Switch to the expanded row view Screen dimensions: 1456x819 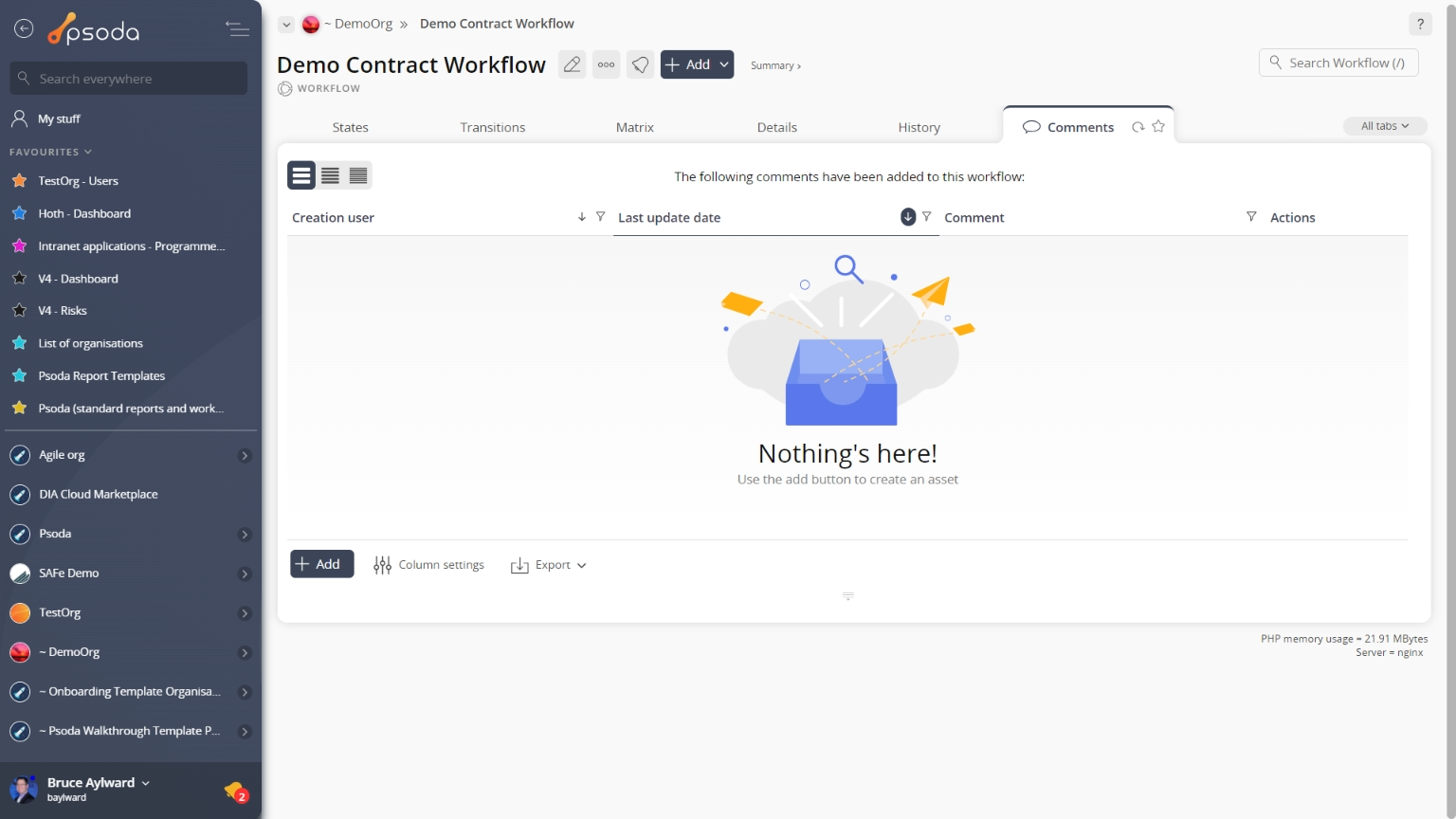click(301, 175)
